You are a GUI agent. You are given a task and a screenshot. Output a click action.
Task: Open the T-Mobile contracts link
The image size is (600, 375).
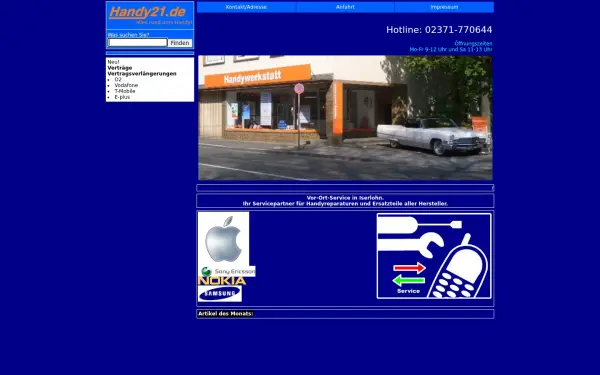coord(125,91)
